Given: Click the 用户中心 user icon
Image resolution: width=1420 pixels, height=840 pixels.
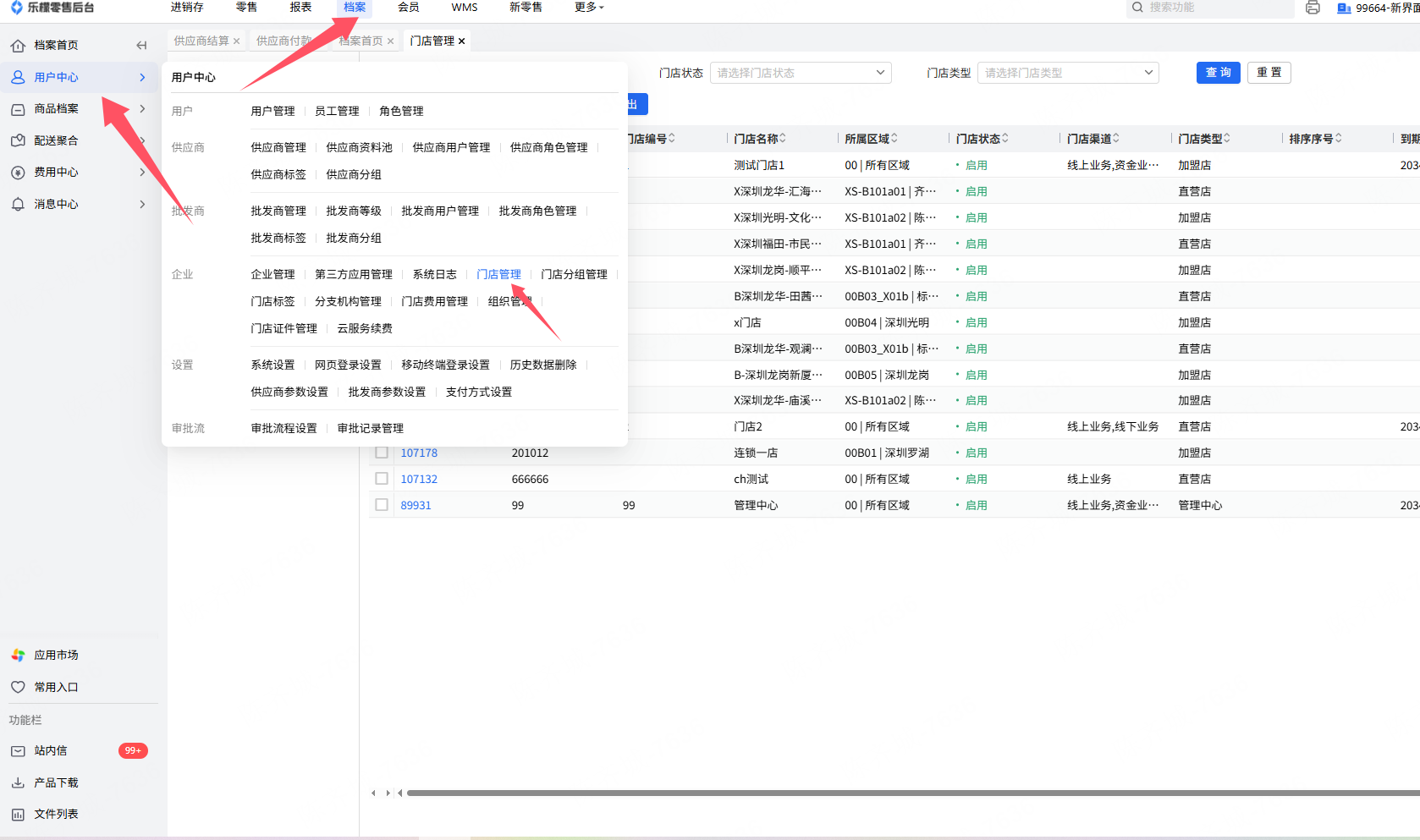Looking at the screenshot, I should tap(18, 77).
